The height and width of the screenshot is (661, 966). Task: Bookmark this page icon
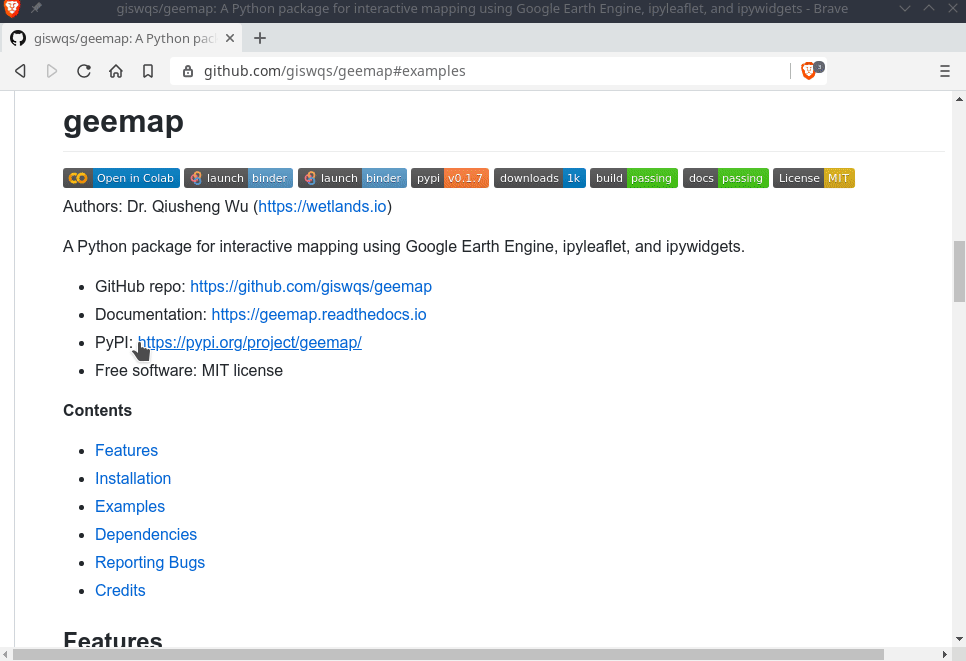148,71
